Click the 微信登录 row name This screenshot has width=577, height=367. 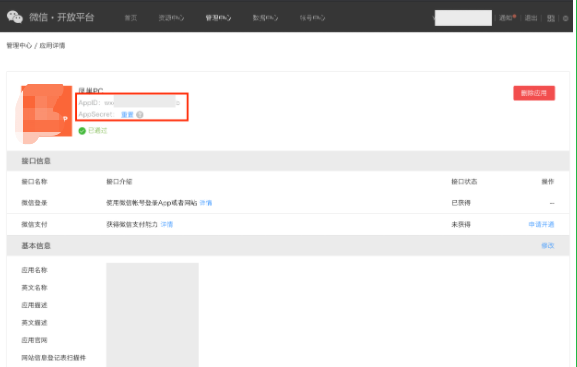pyautogui.click(x=34, y=203)
